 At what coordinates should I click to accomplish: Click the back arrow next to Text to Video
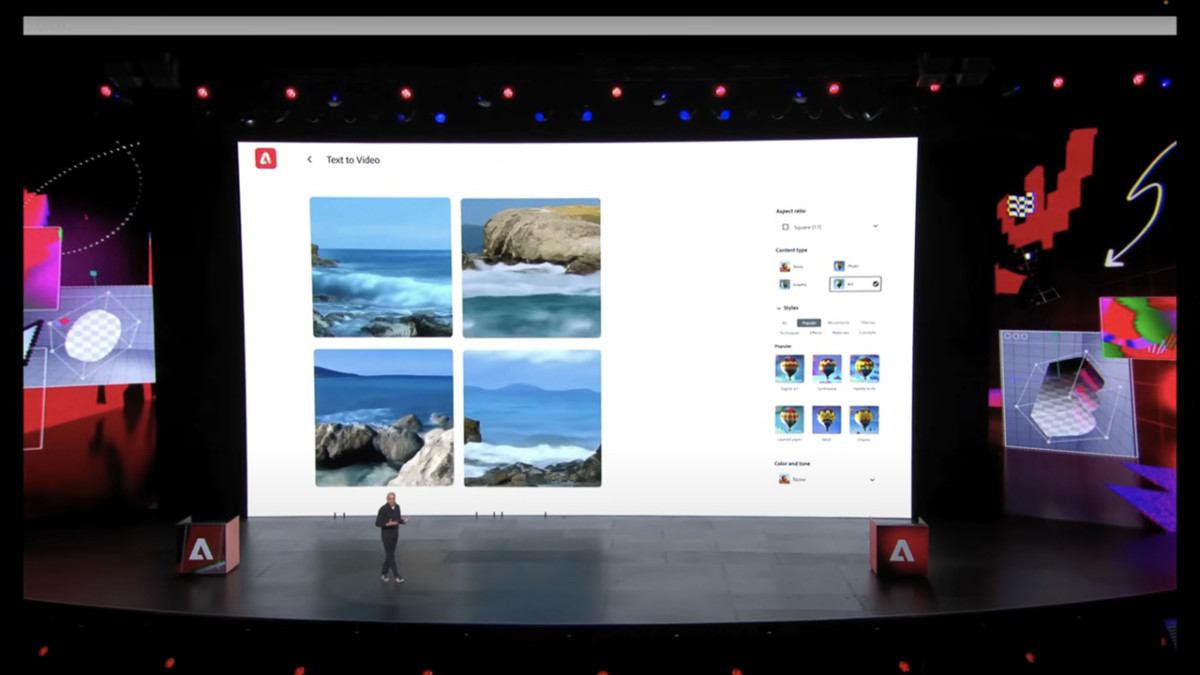click(308, 159)
